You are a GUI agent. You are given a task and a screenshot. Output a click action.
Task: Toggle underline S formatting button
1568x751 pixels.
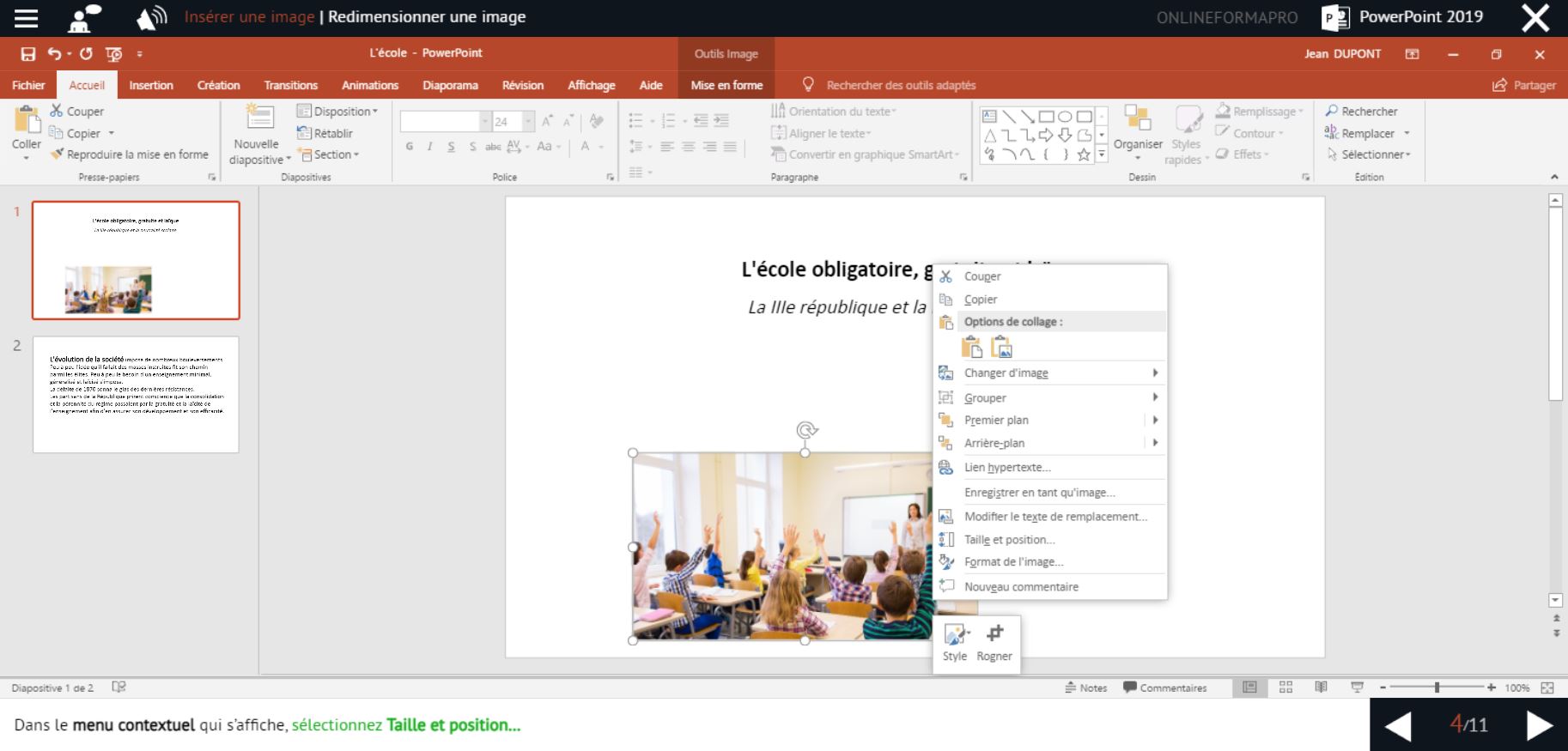(x=452, y=147)
